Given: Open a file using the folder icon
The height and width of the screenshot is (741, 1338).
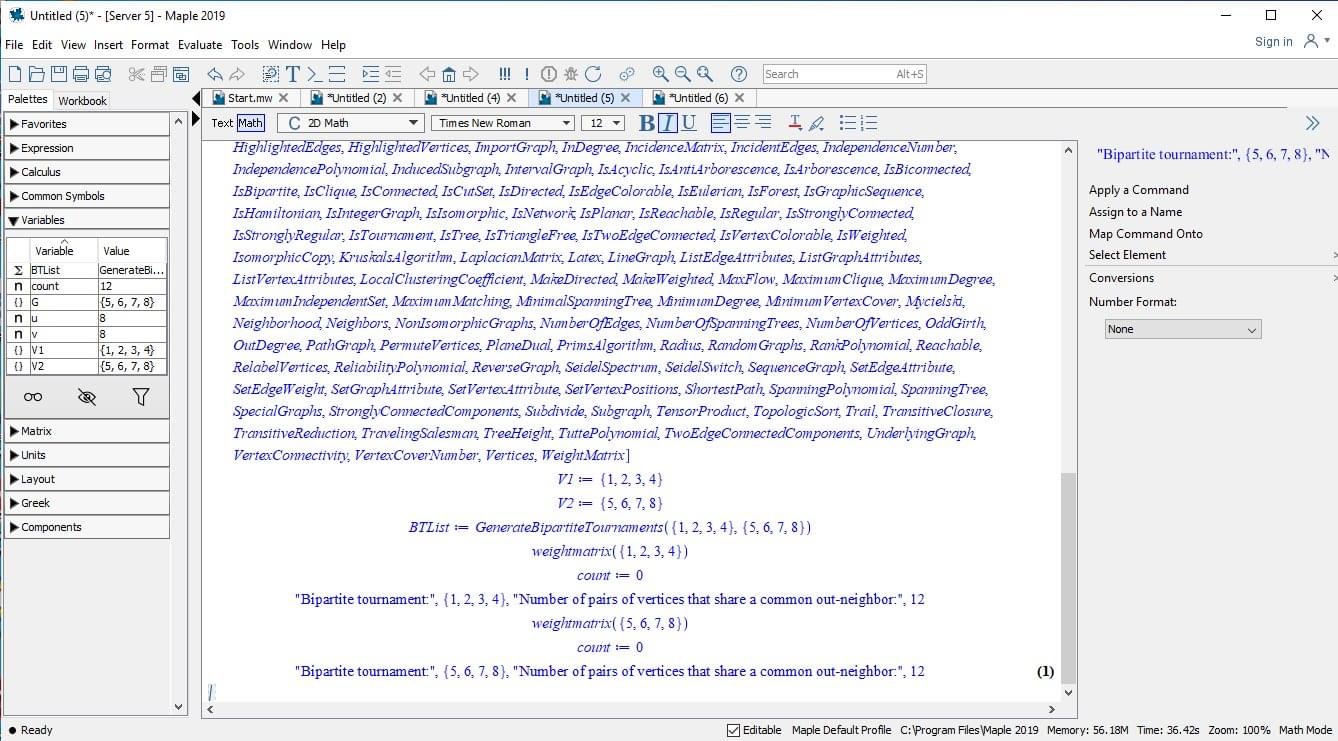Looking at the screenshot, I should [x=36, y=74].
